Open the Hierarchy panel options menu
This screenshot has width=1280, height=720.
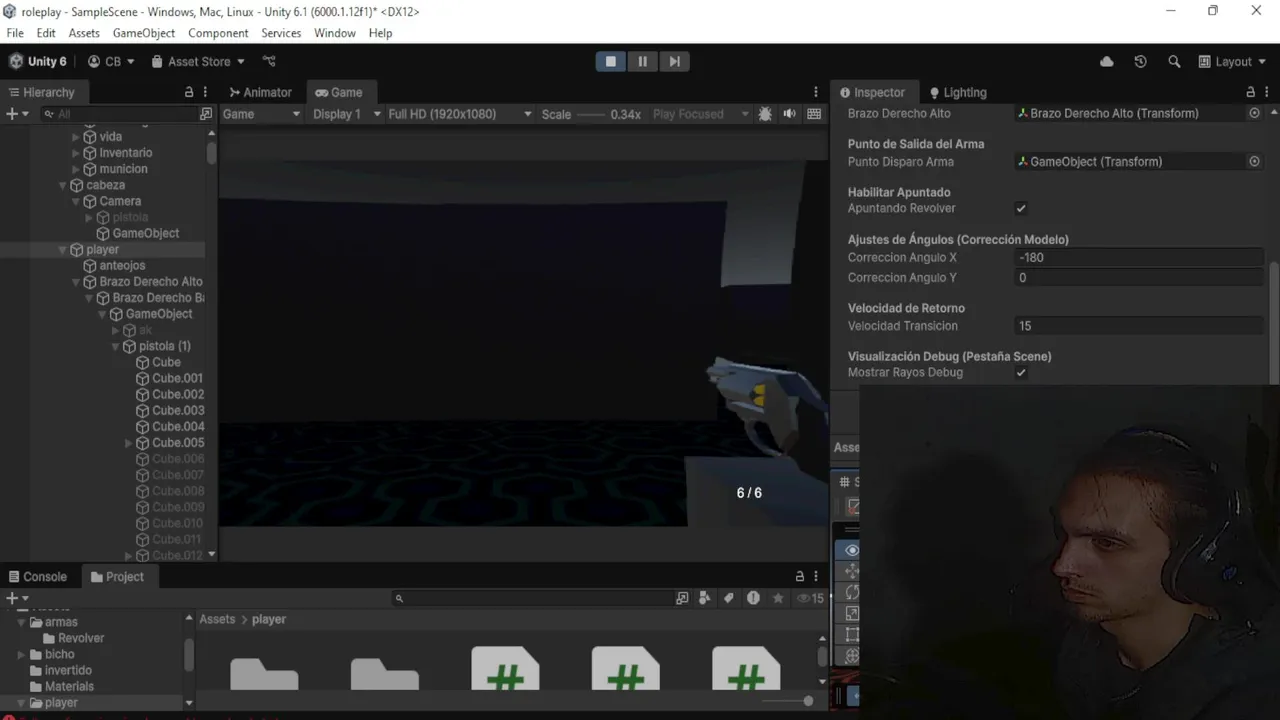point(206,92)
